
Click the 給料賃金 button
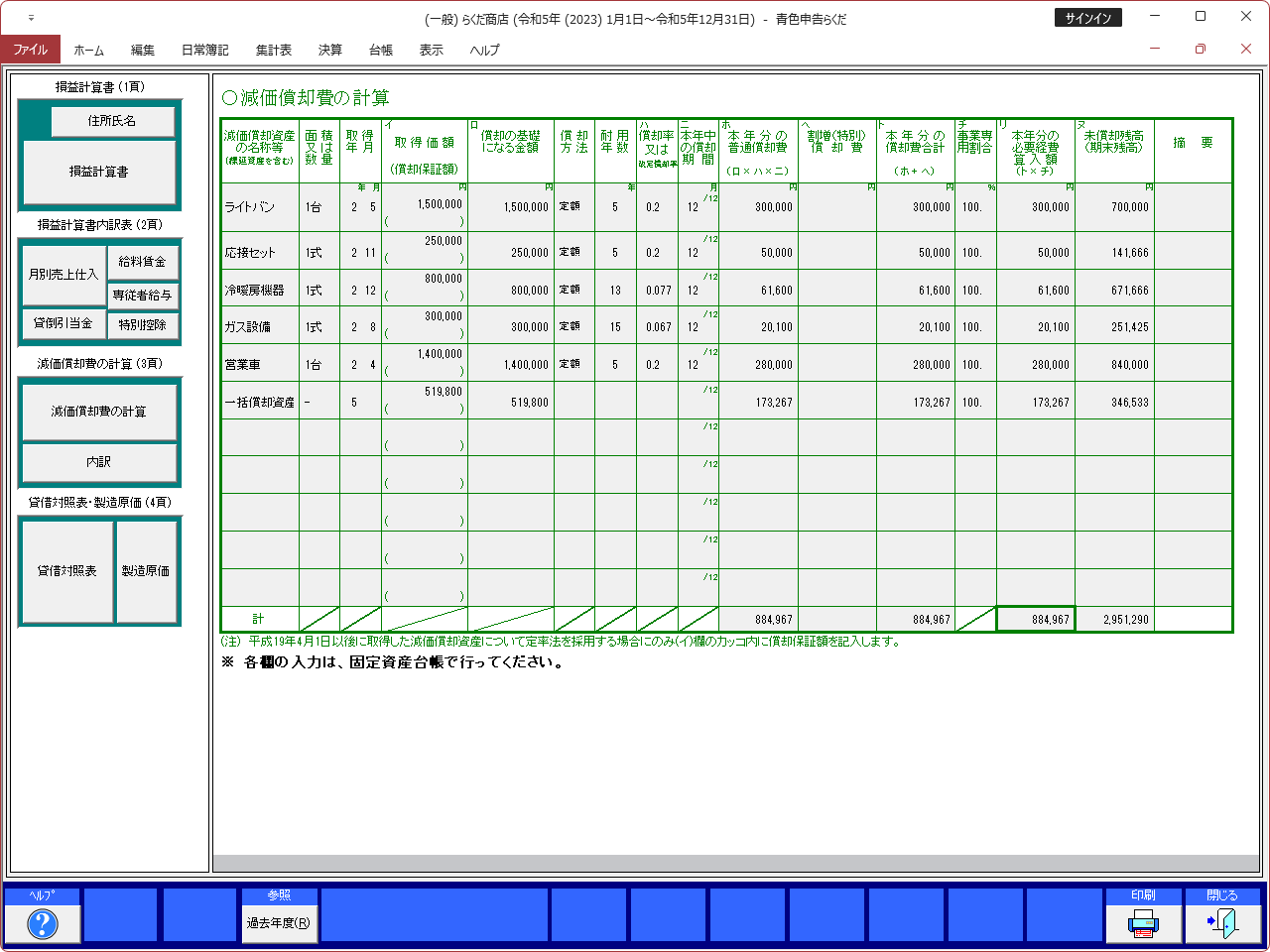[143, 262]
